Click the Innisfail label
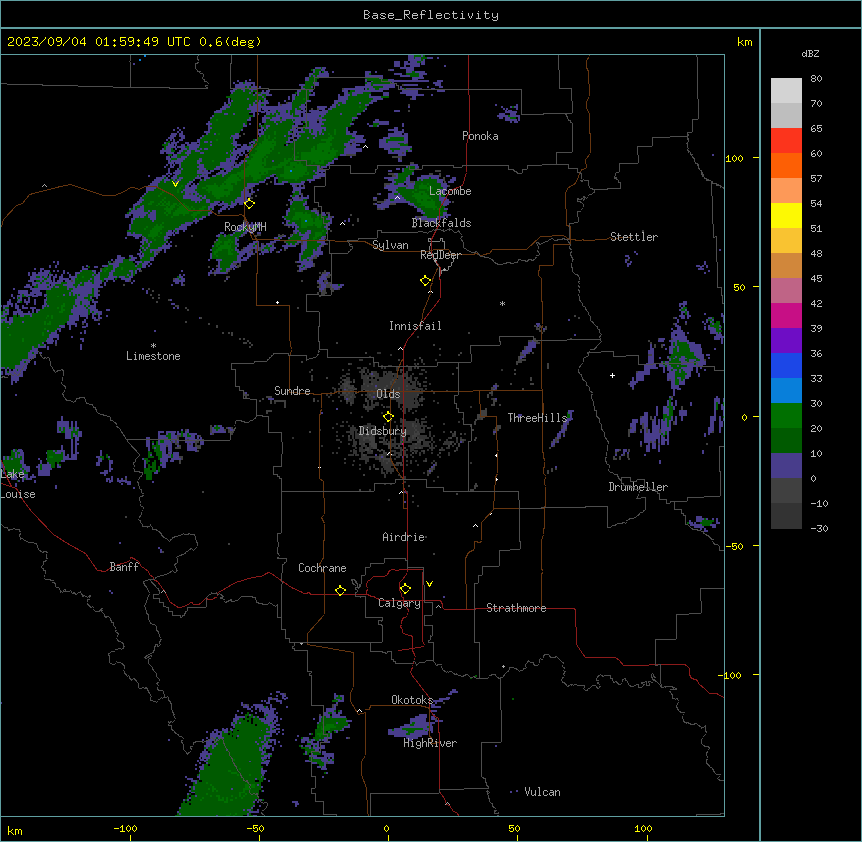Screen dimensions: 862x842 tap(415, 326)
